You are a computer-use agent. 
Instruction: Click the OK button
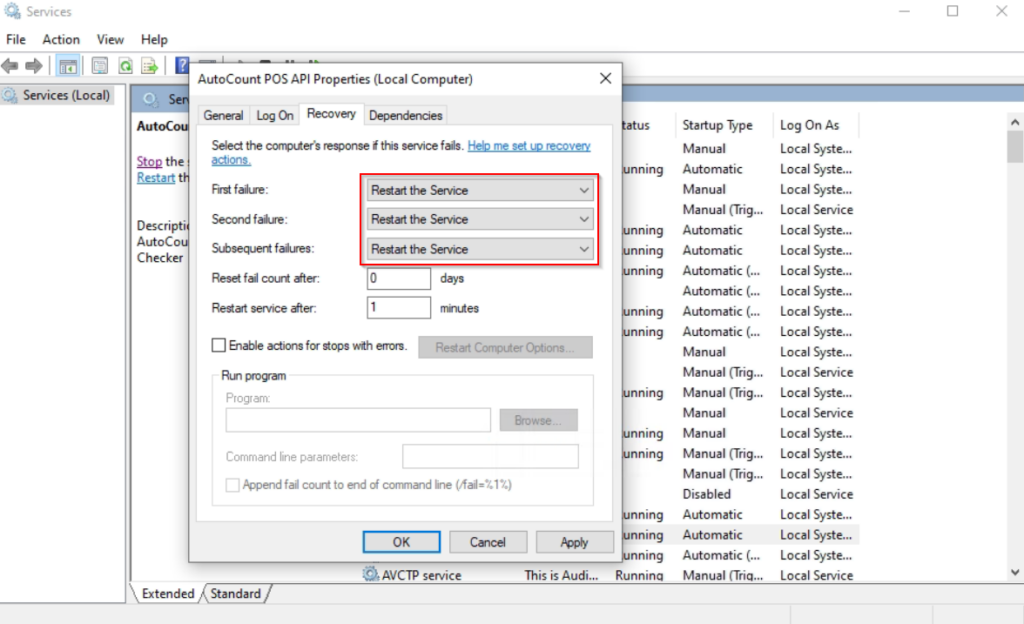(401, 542)
